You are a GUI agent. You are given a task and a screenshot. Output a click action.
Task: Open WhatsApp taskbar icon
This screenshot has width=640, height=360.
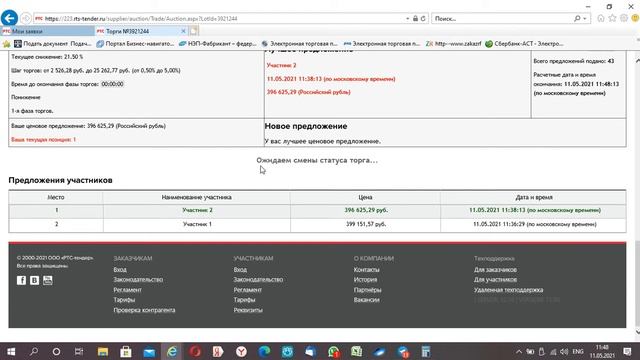pos(333,351)
